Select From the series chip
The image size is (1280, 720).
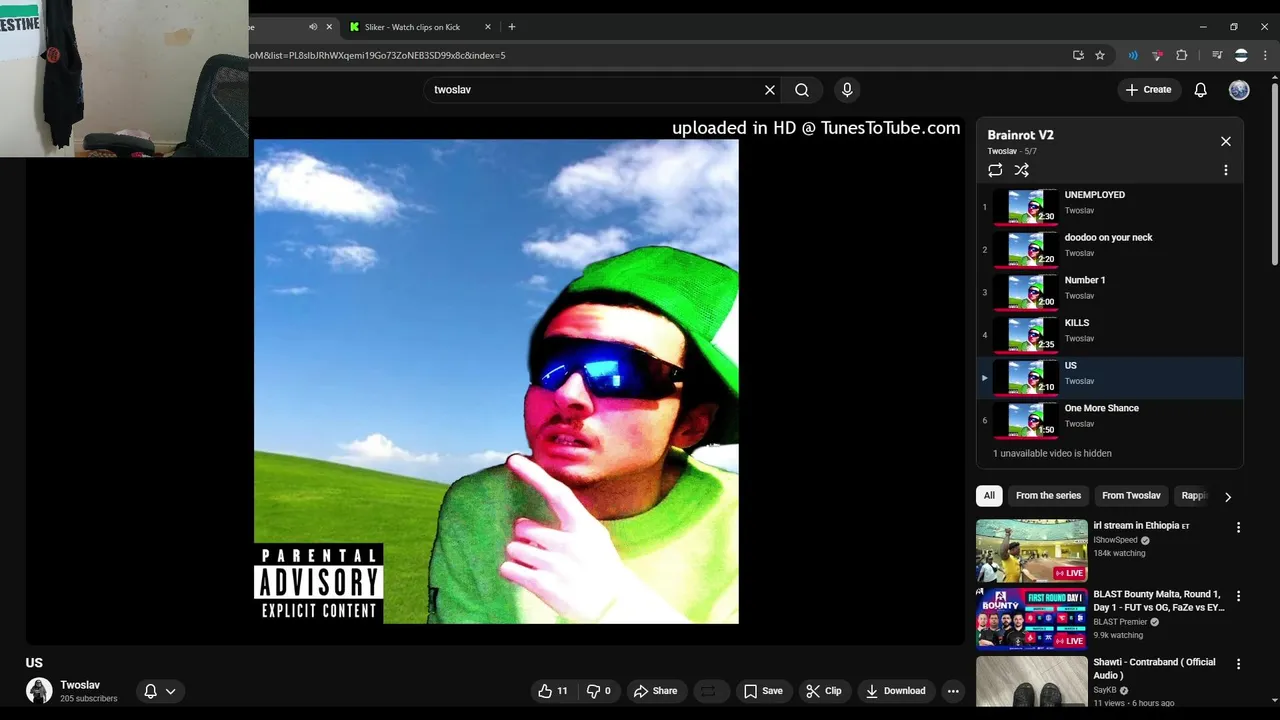(1048, 496)
